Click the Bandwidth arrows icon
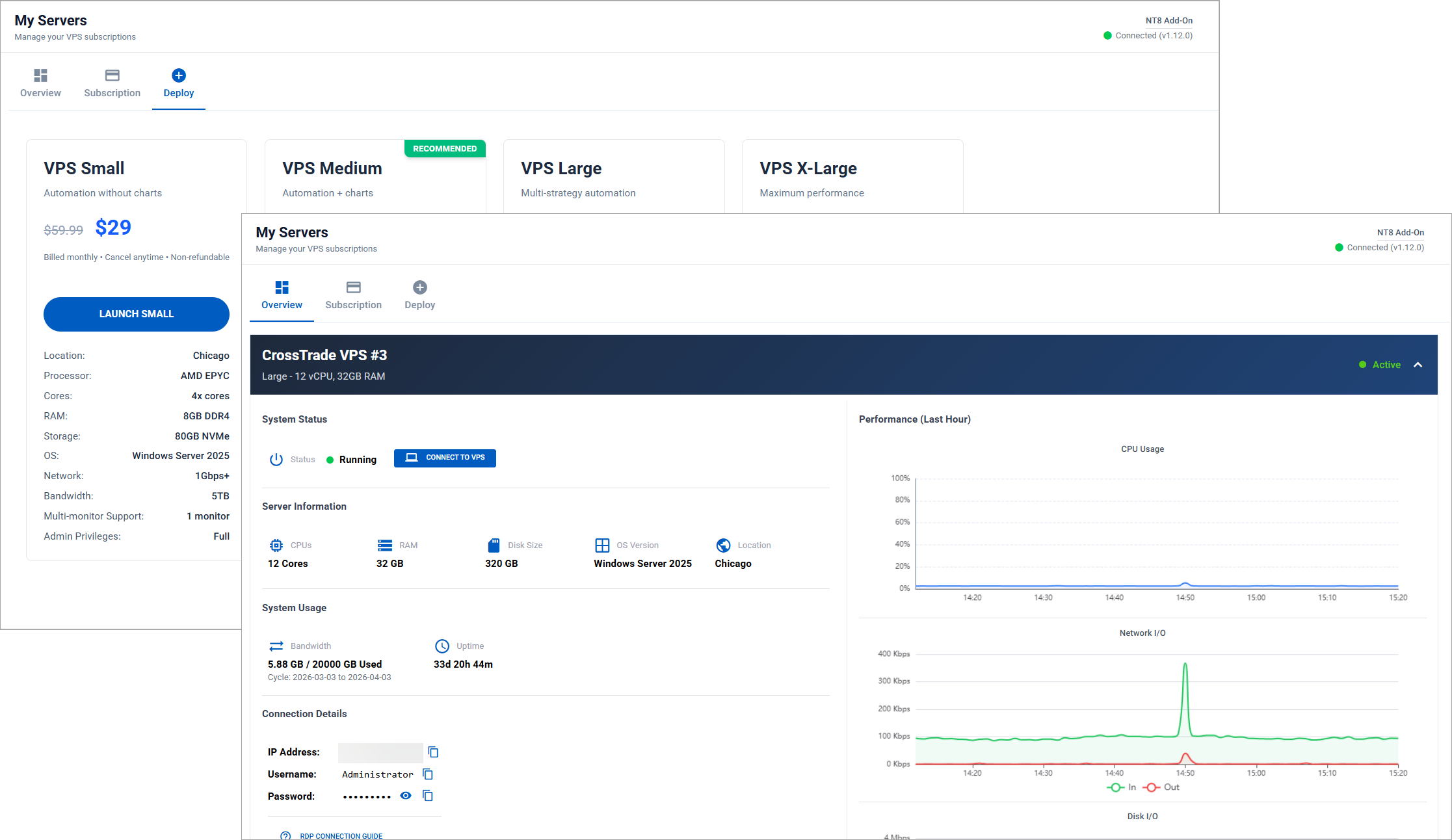 pyautogui.click(x=276, y=646)
